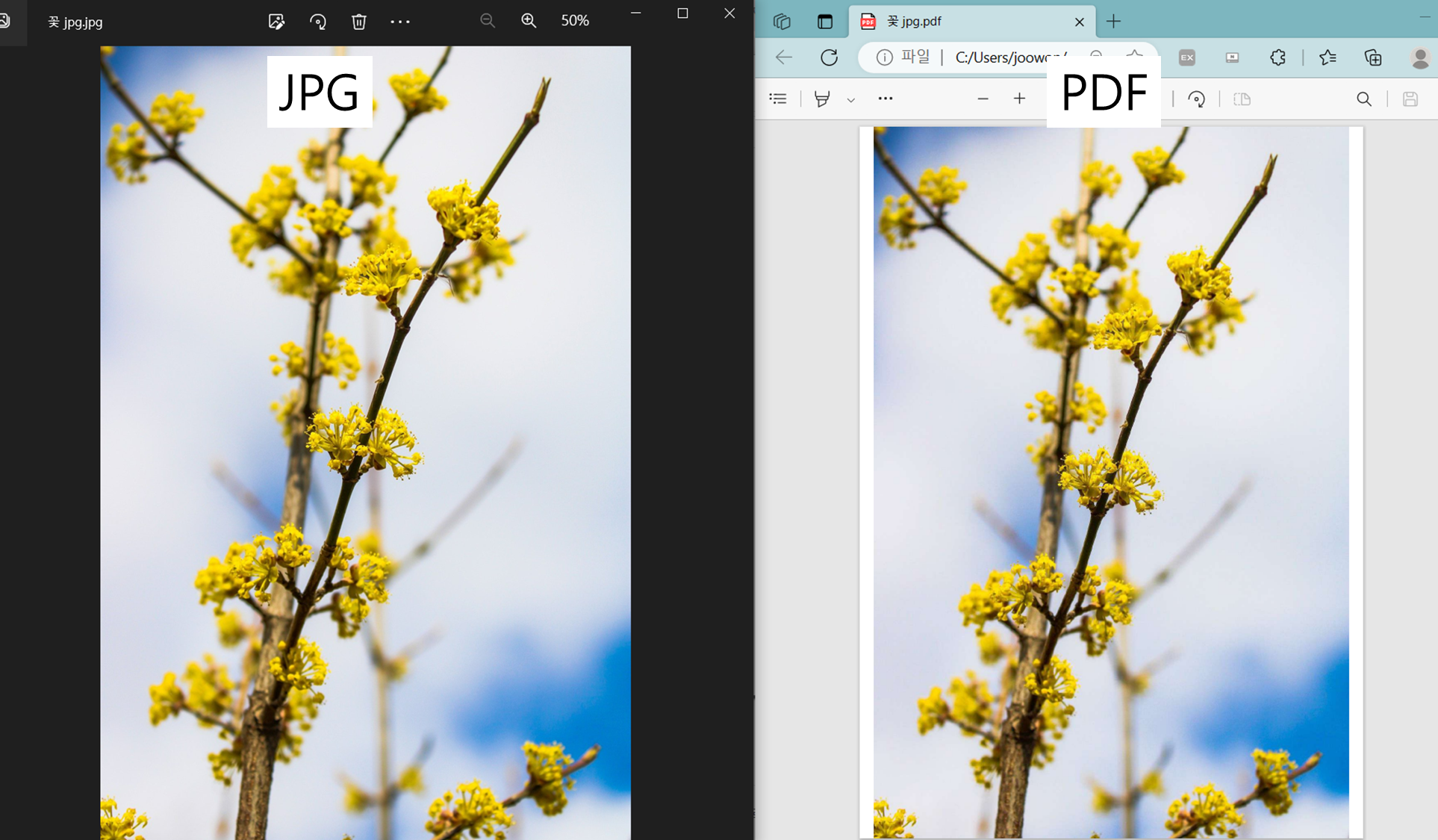Increase PDF zoom with plus button
The image size is (1438, 840).
click(x=1019, y=99)
